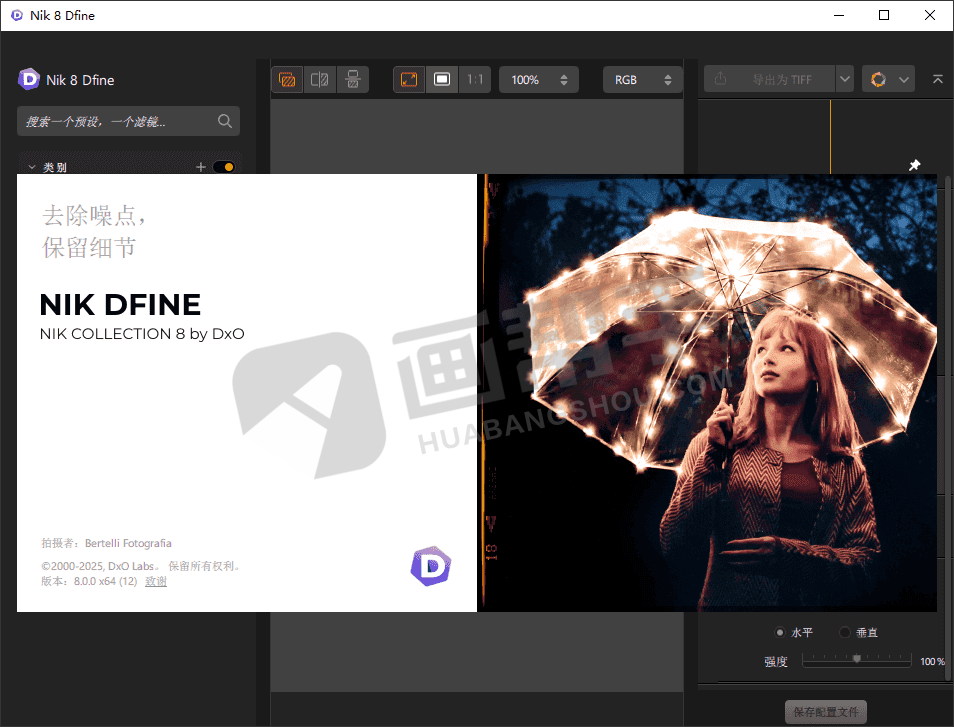Collapse the right panel with the top arrow
This screenshot has width=954, height=727.
click(x=938, y=79)
